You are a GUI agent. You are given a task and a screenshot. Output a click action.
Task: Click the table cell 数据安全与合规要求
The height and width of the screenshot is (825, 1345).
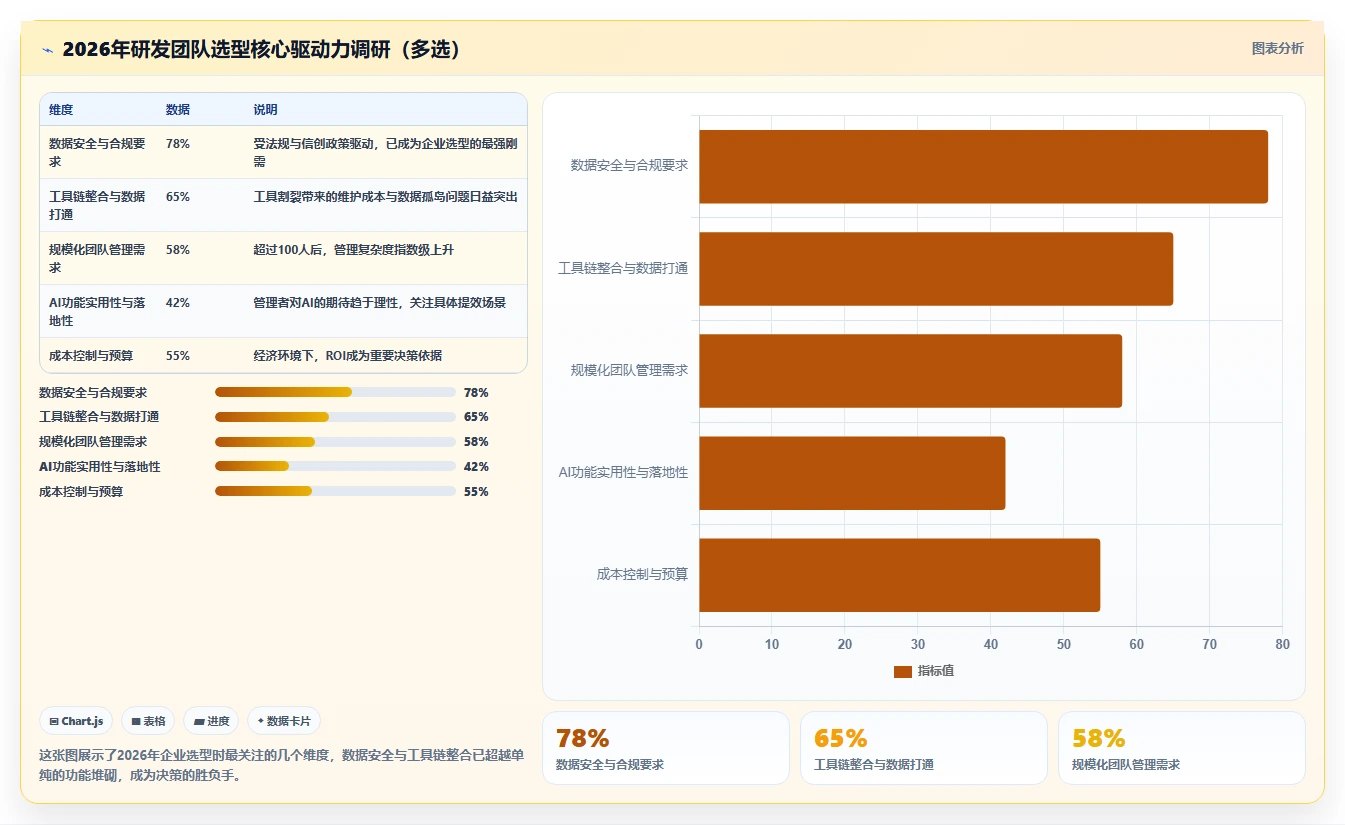click(98, 152)
